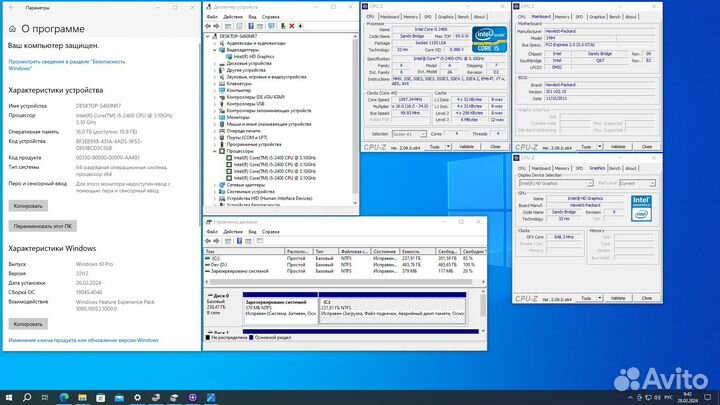This screenshot has width=720, height=405.
Task: Click the round down-arrow icon in Device Manager toolbar
Action: 300,26
